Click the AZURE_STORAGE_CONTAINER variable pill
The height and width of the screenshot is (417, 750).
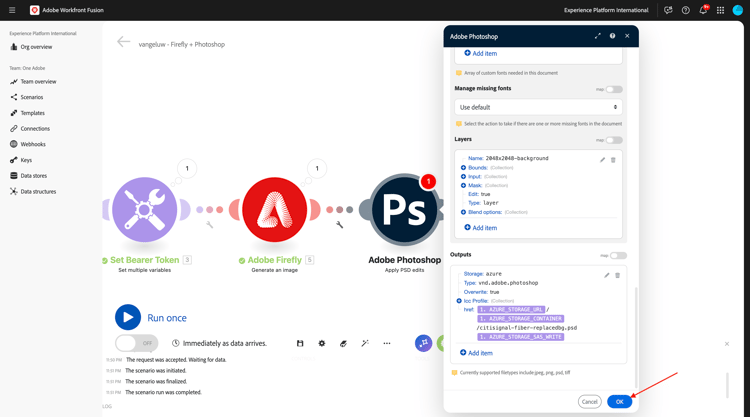[x=520, y=318]
